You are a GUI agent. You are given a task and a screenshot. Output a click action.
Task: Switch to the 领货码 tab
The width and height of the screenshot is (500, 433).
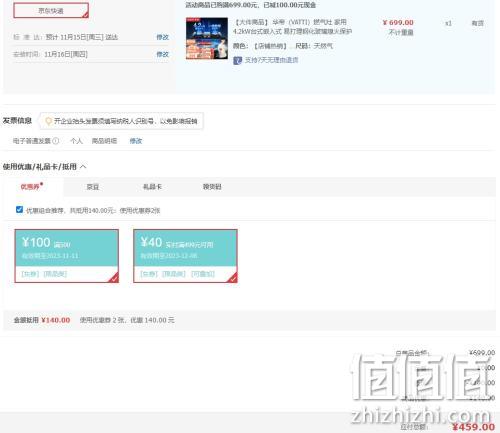click(x=212, y=187)
